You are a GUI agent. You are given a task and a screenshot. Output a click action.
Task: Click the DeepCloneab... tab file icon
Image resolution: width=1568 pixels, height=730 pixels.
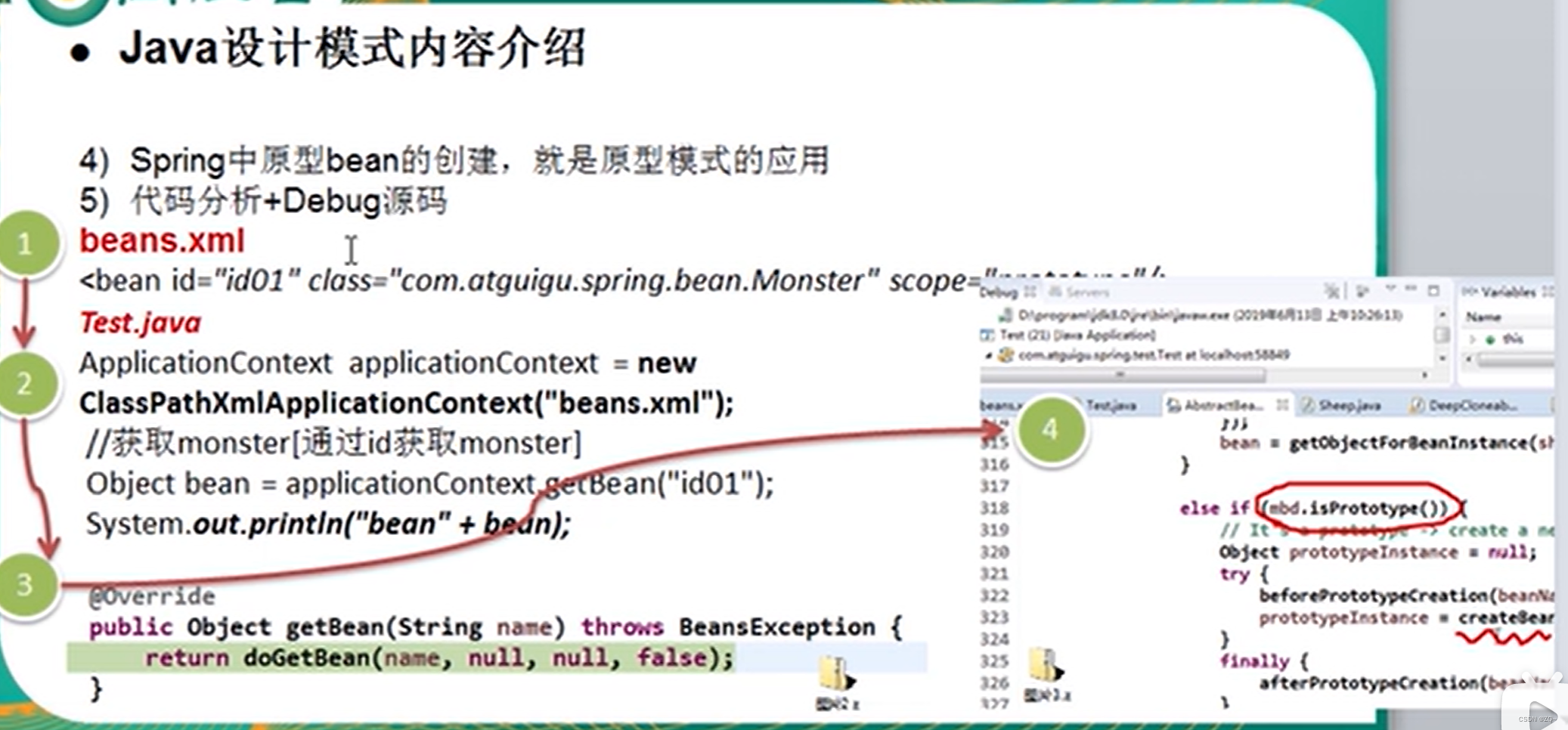(1417, 406)
